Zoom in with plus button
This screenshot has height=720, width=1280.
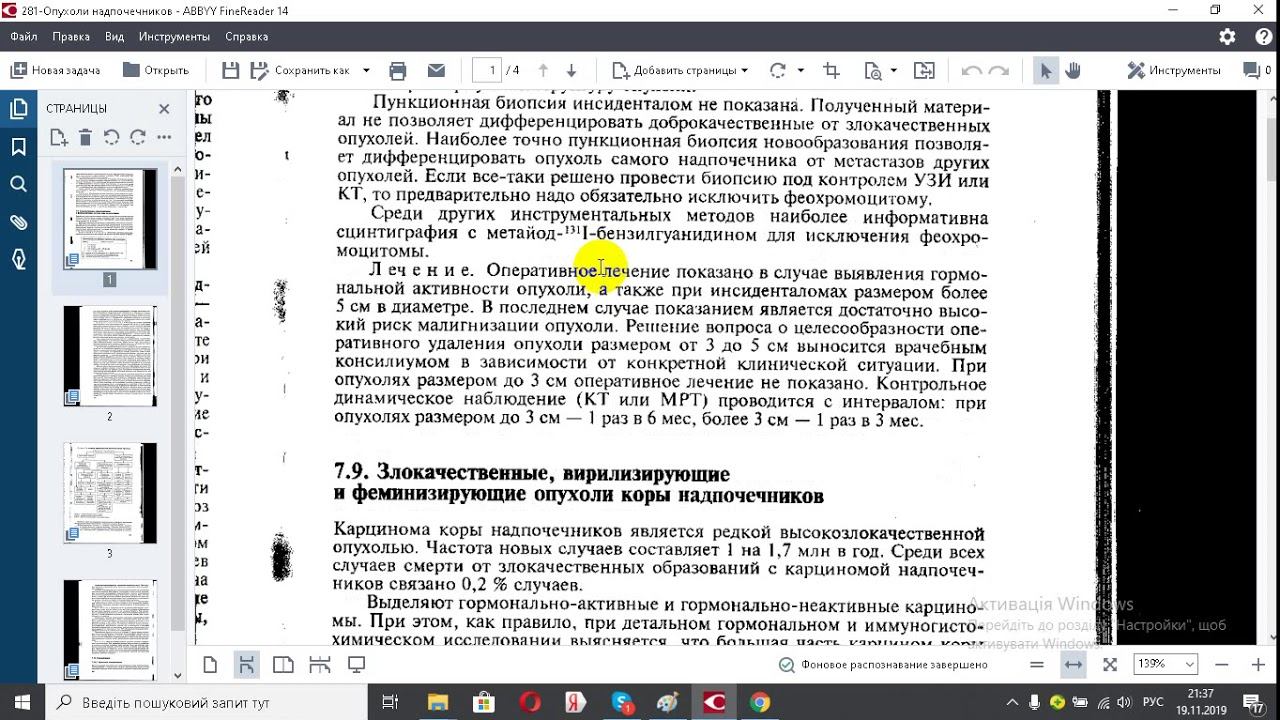1258,664
